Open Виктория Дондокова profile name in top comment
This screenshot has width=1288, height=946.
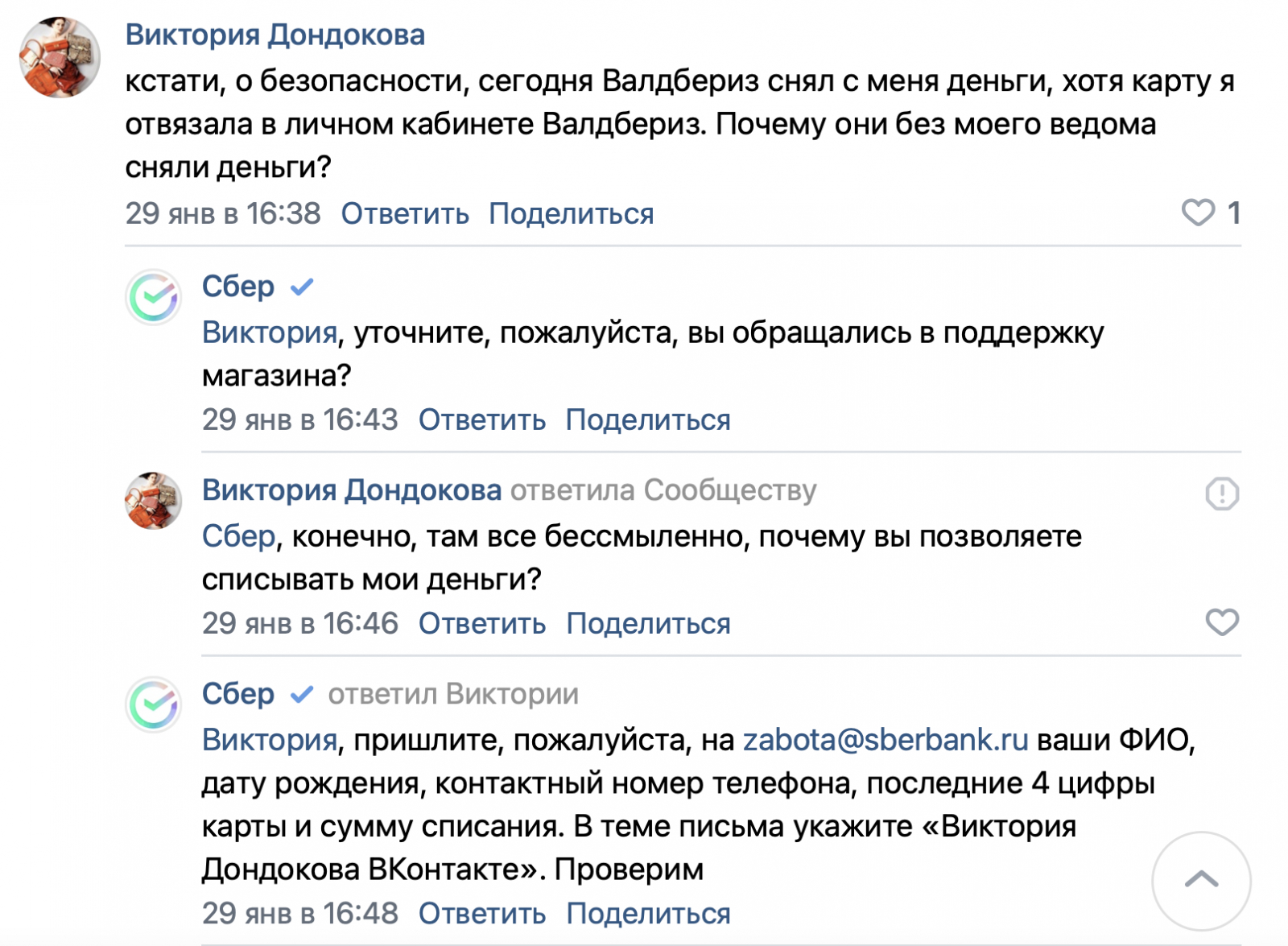click(275, 35)
